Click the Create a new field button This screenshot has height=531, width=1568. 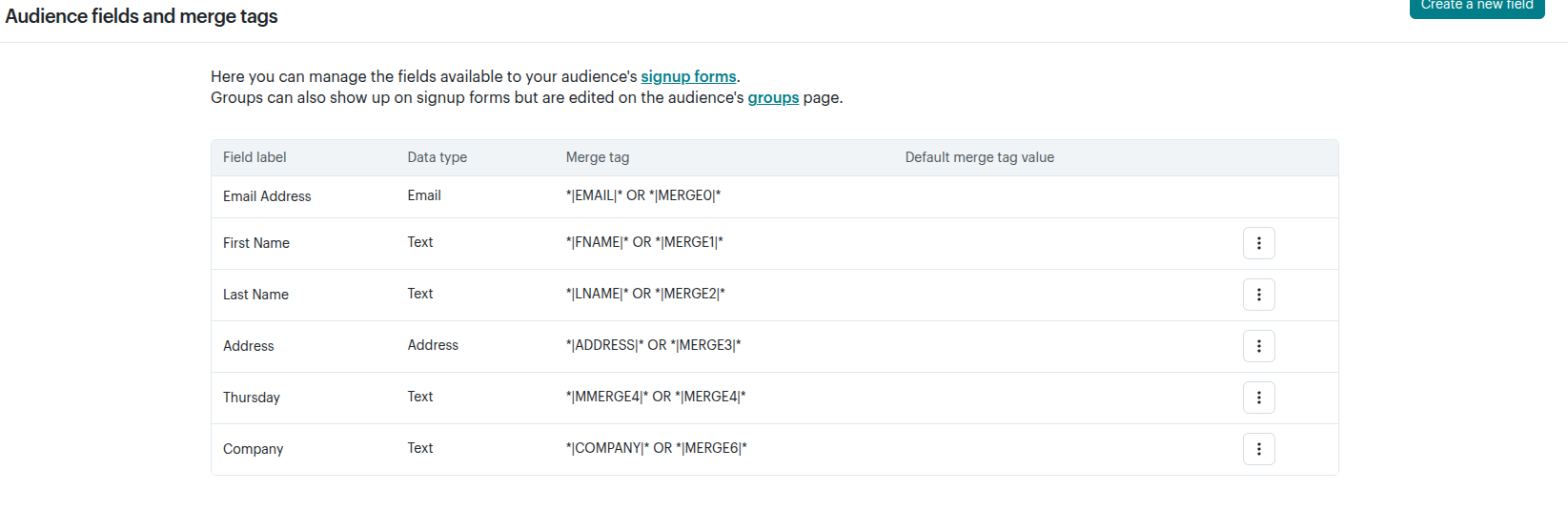[x=1476, y=6]
